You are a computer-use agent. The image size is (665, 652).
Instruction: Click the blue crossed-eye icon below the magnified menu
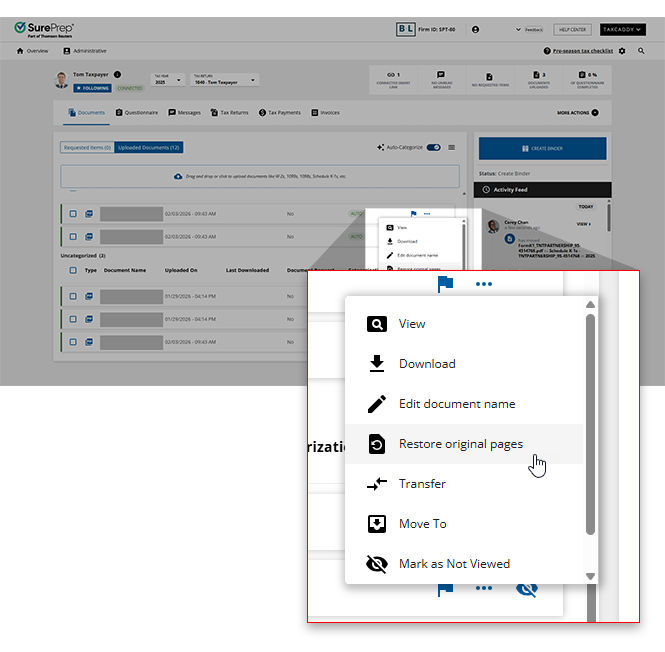[527, 589]
